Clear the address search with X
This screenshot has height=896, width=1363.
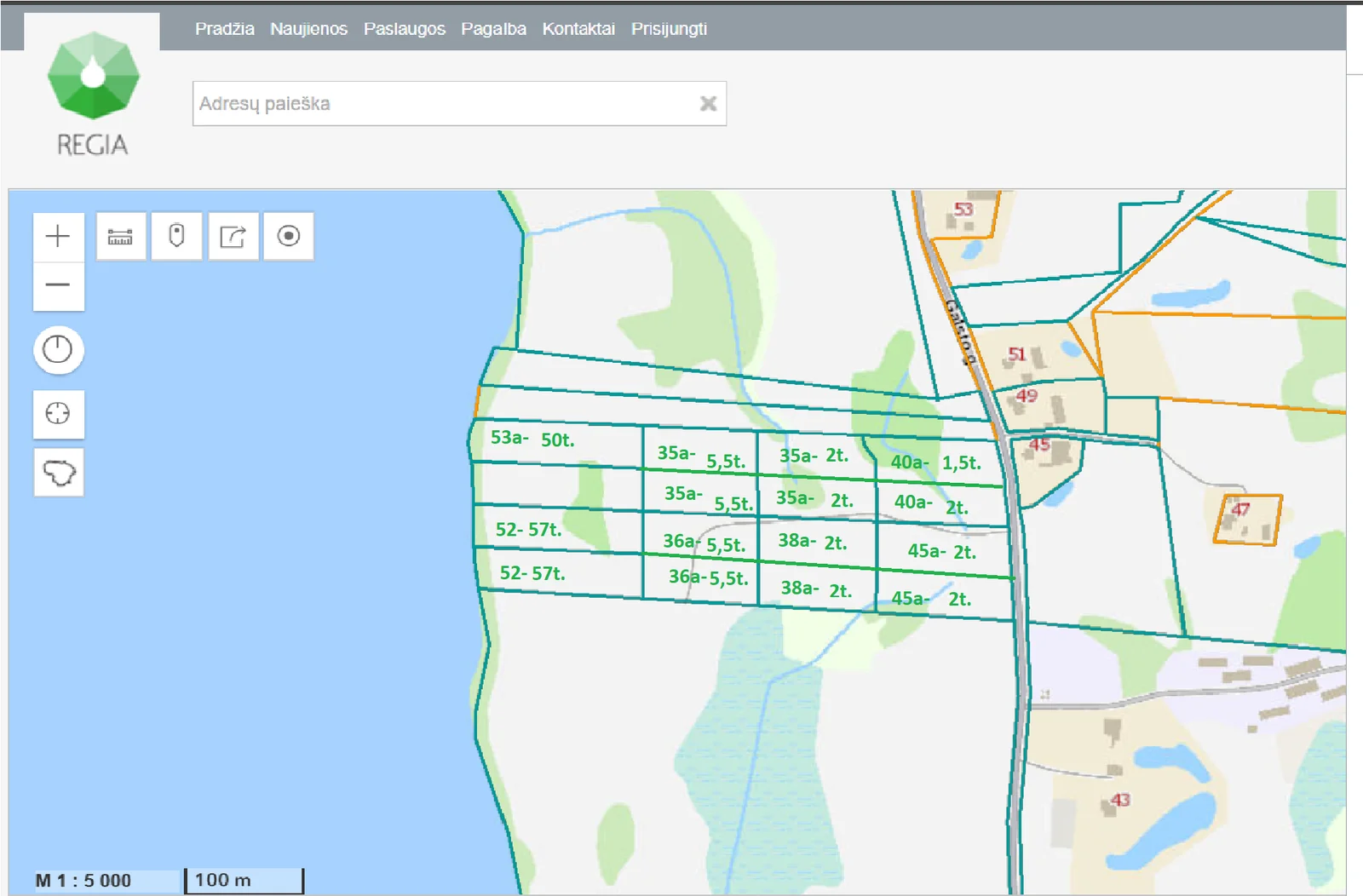[708, 104]
